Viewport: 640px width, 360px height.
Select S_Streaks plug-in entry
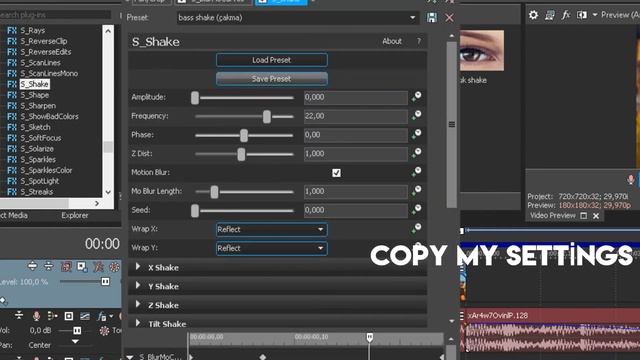pyautogui.click(x=36, y=192)
